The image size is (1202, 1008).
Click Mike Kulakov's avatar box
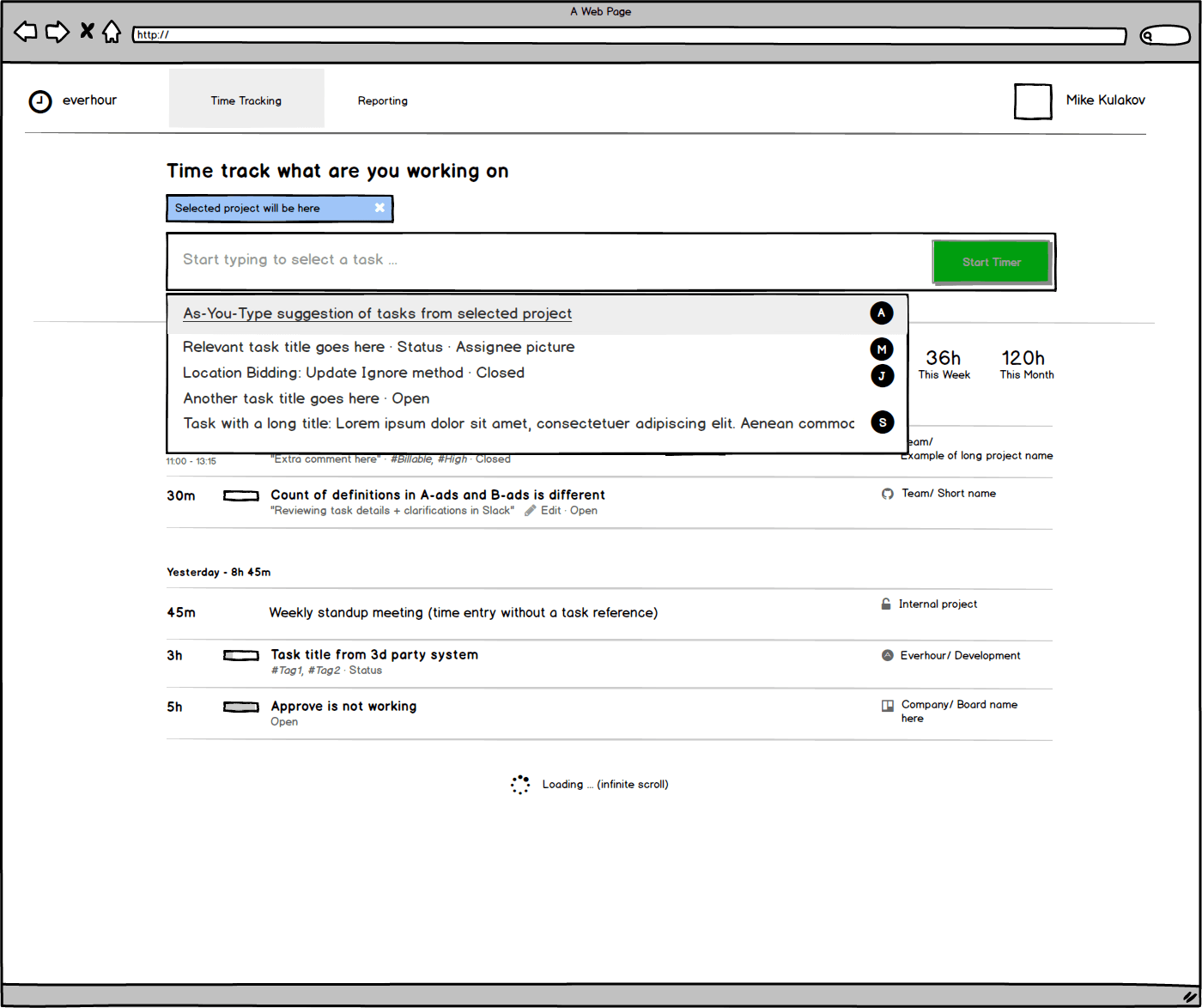click(x=1033, y=101)
